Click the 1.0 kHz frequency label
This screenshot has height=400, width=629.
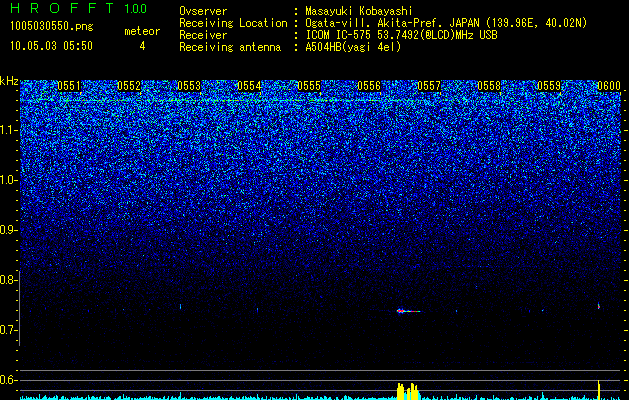click(8, 180)
